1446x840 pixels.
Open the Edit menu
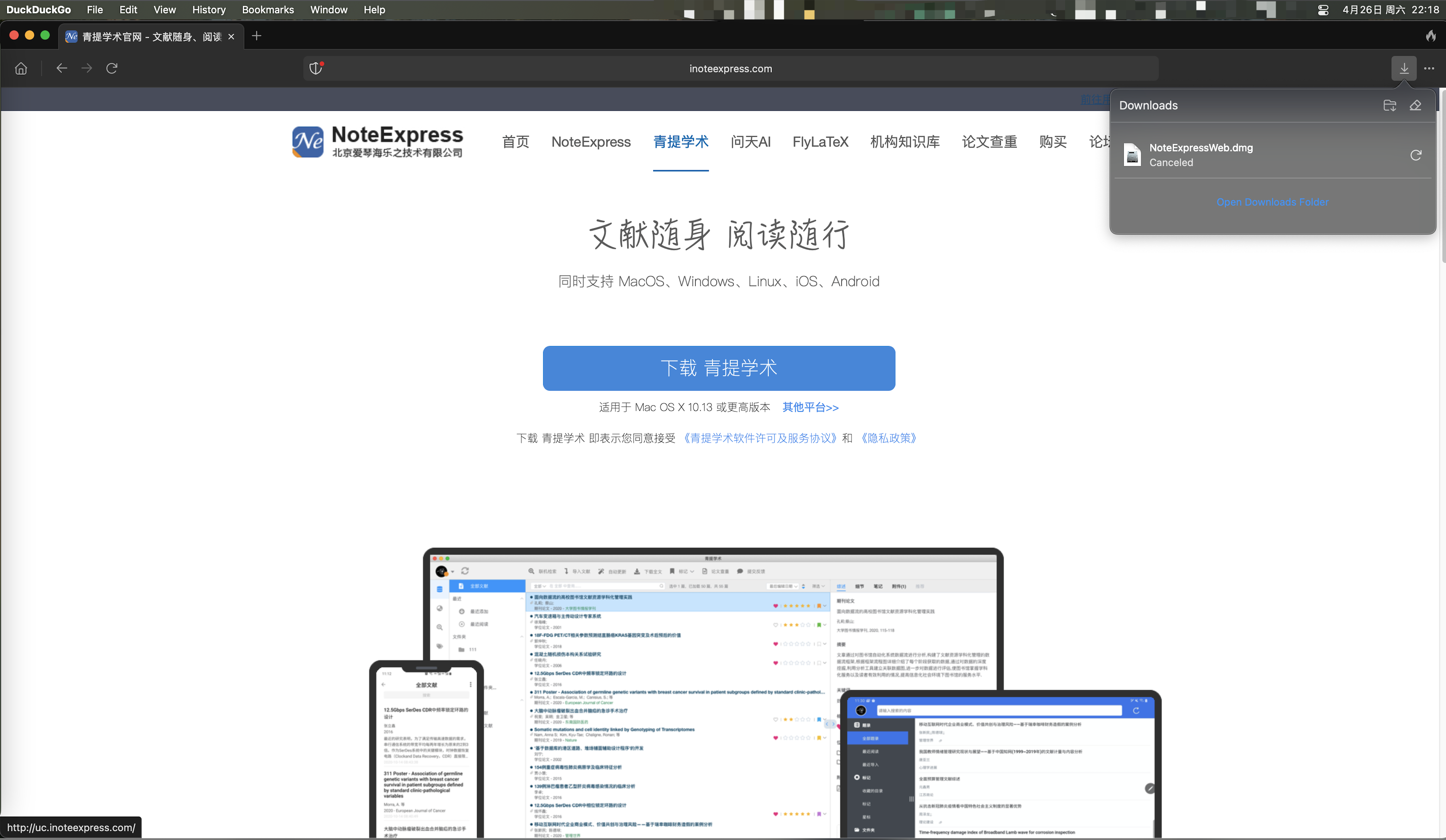[128, 10]
